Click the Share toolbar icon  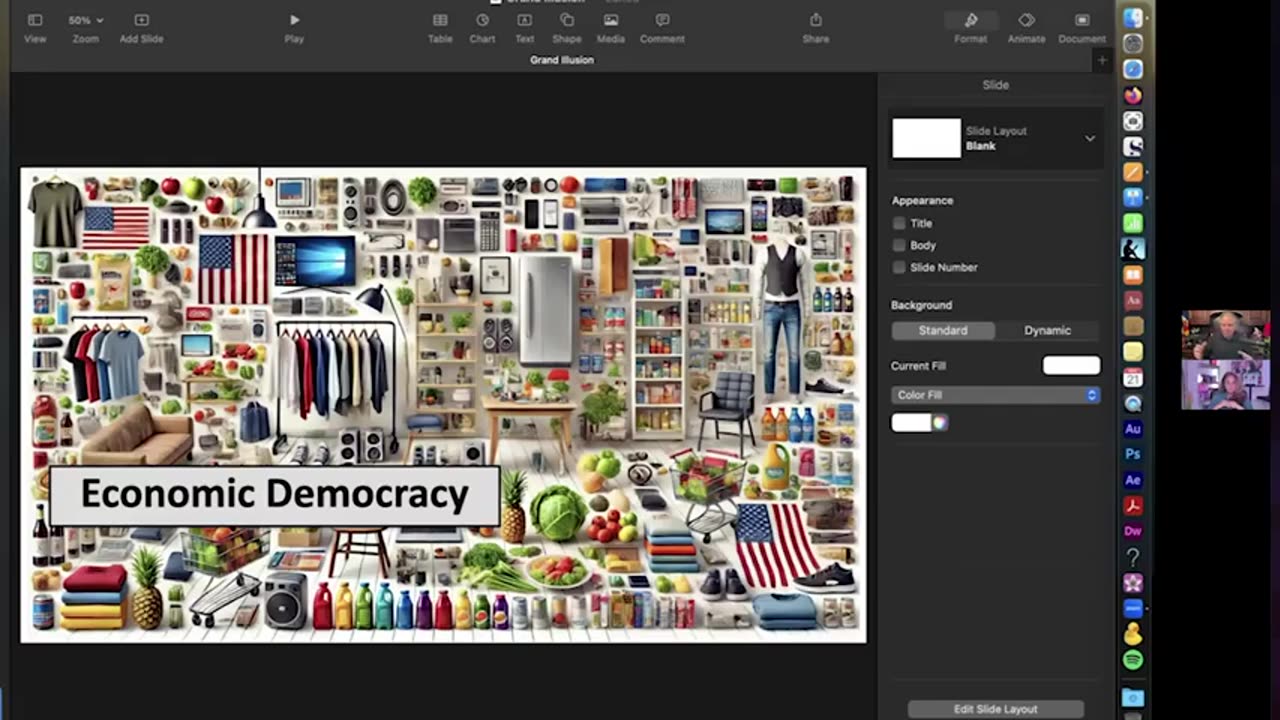(x=816, y=27)
